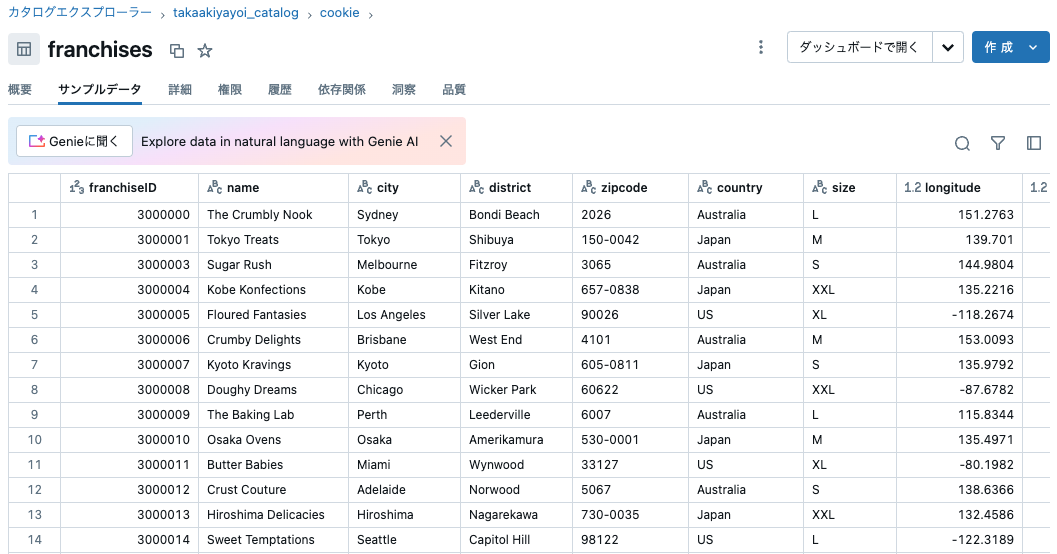Open the 作成 create dropdown

(x=1010, y=47)
